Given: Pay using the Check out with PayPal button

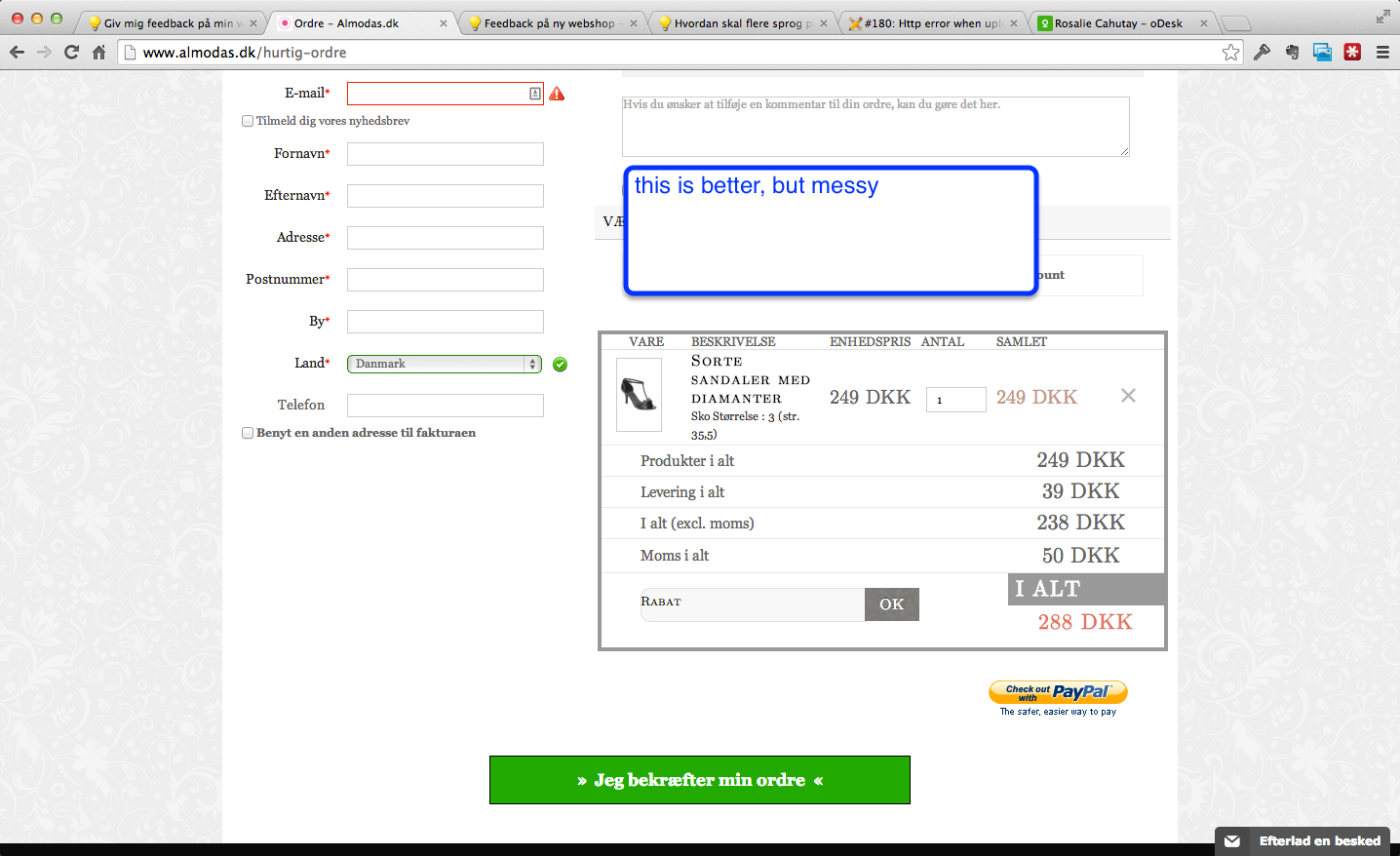Looking at the screenshot, I should pyautogui.click(x=1058, y=692).
